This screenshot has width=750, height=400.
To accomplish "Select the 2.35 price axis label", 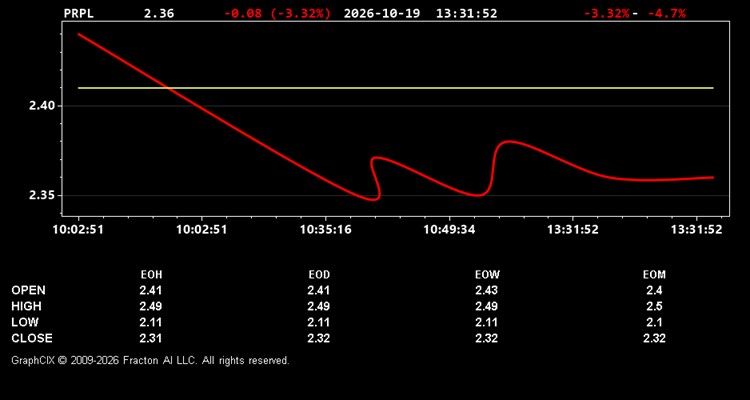I will (42, 196).
